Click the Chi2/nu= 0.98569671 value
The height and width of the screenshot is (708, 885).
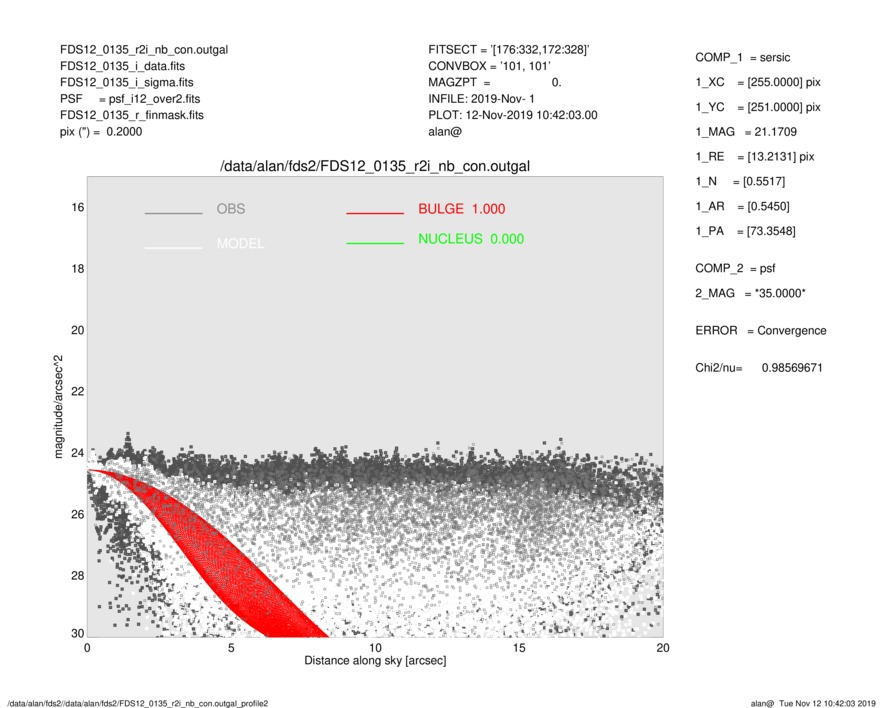(x=759, y=368)
